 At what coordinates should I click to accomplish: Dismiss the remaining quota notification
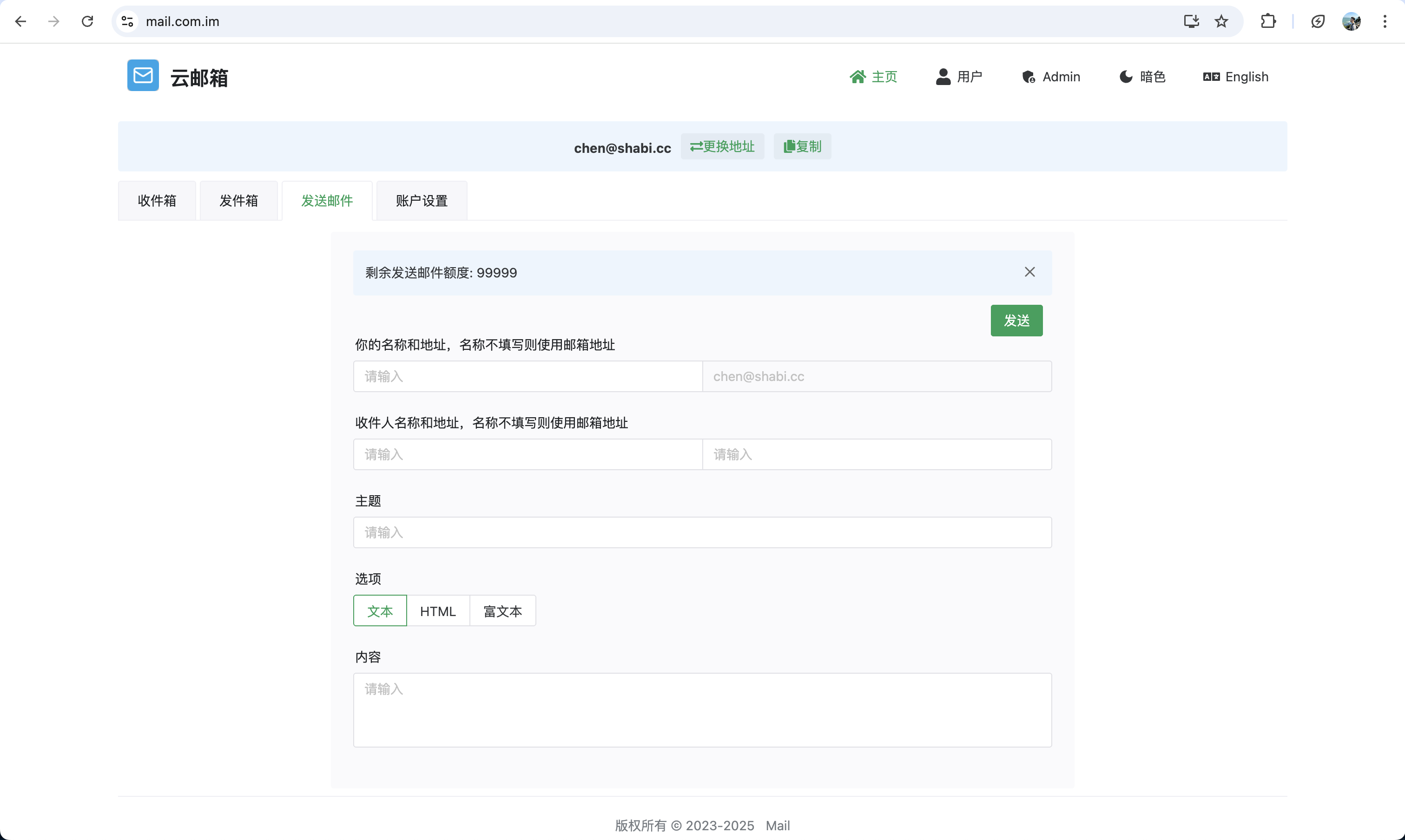[1029, 272]
